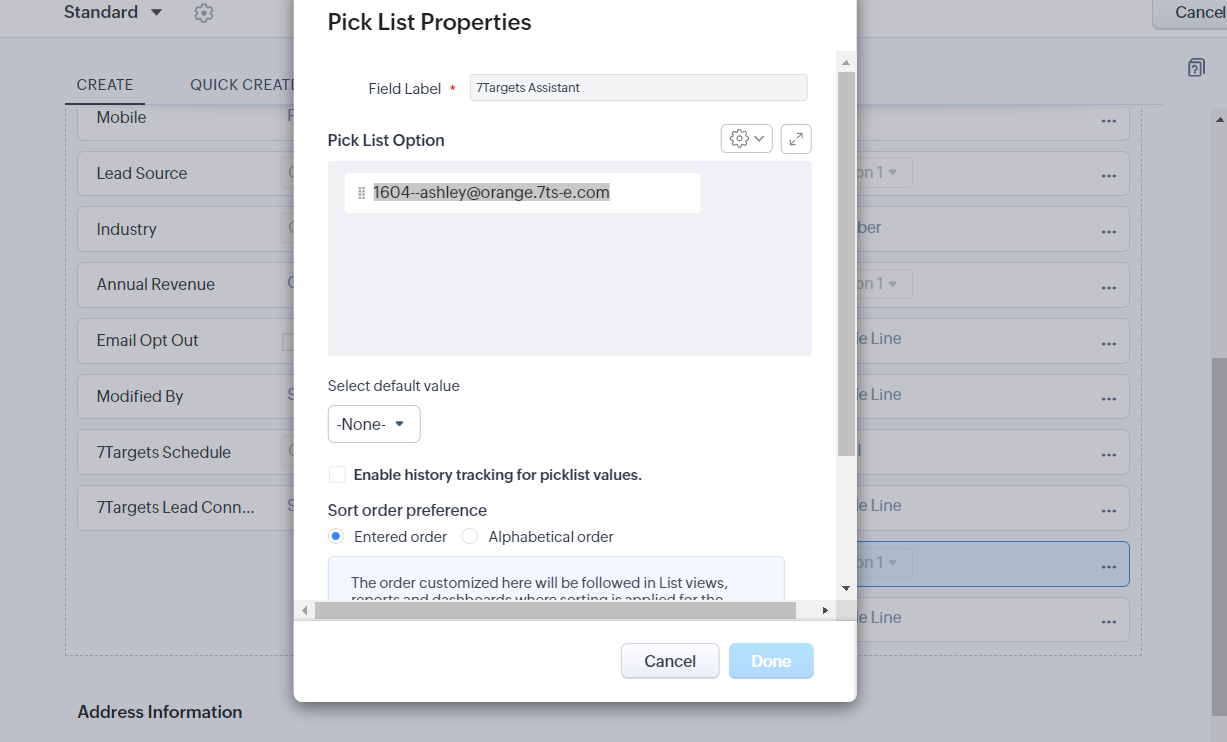Expand the Standard layout dropdown
1227x742 pixels.
click(x=156, y=13)
